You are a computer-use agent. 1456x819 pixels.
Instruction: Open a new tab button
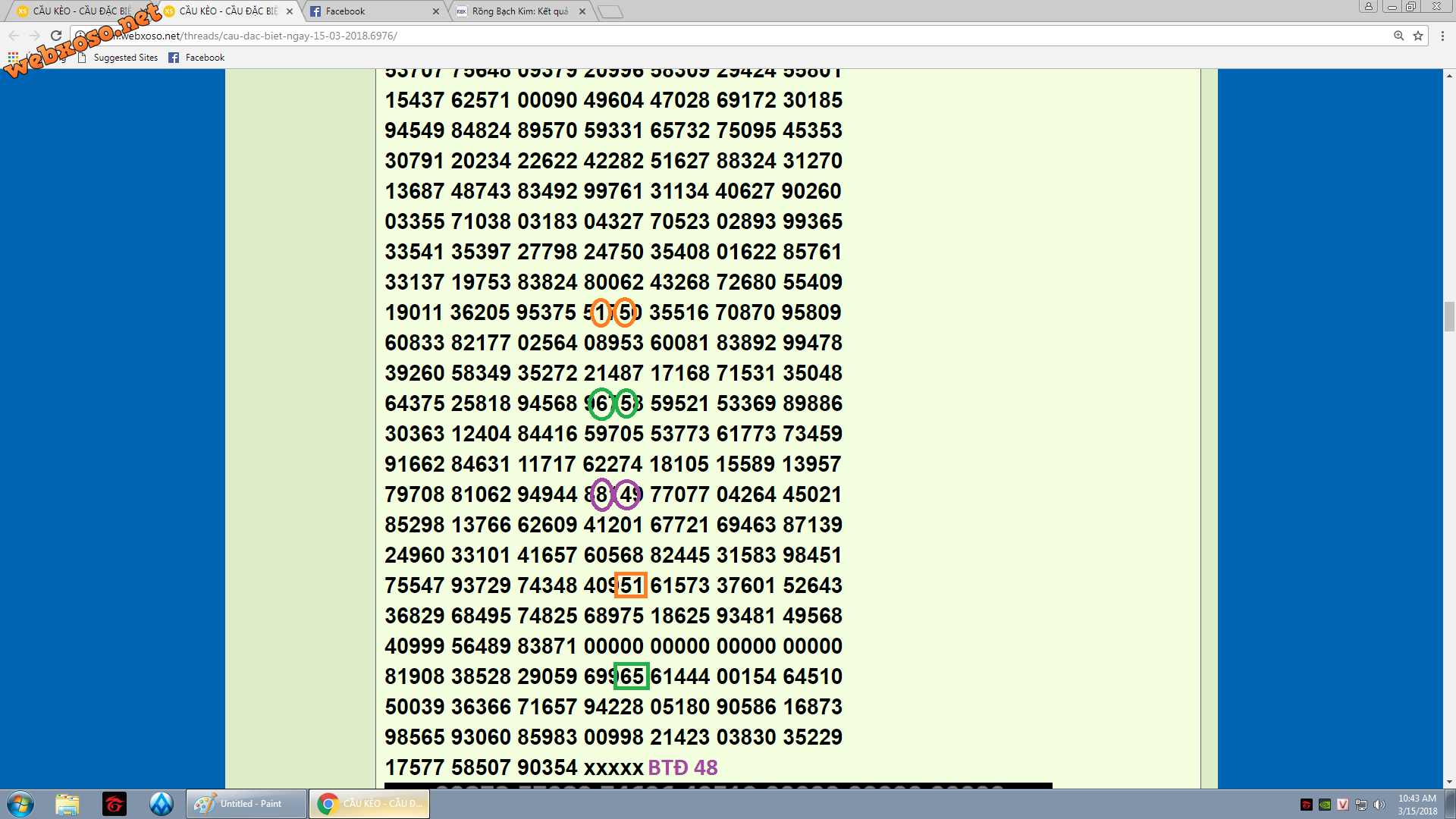(x=610, y=11)
